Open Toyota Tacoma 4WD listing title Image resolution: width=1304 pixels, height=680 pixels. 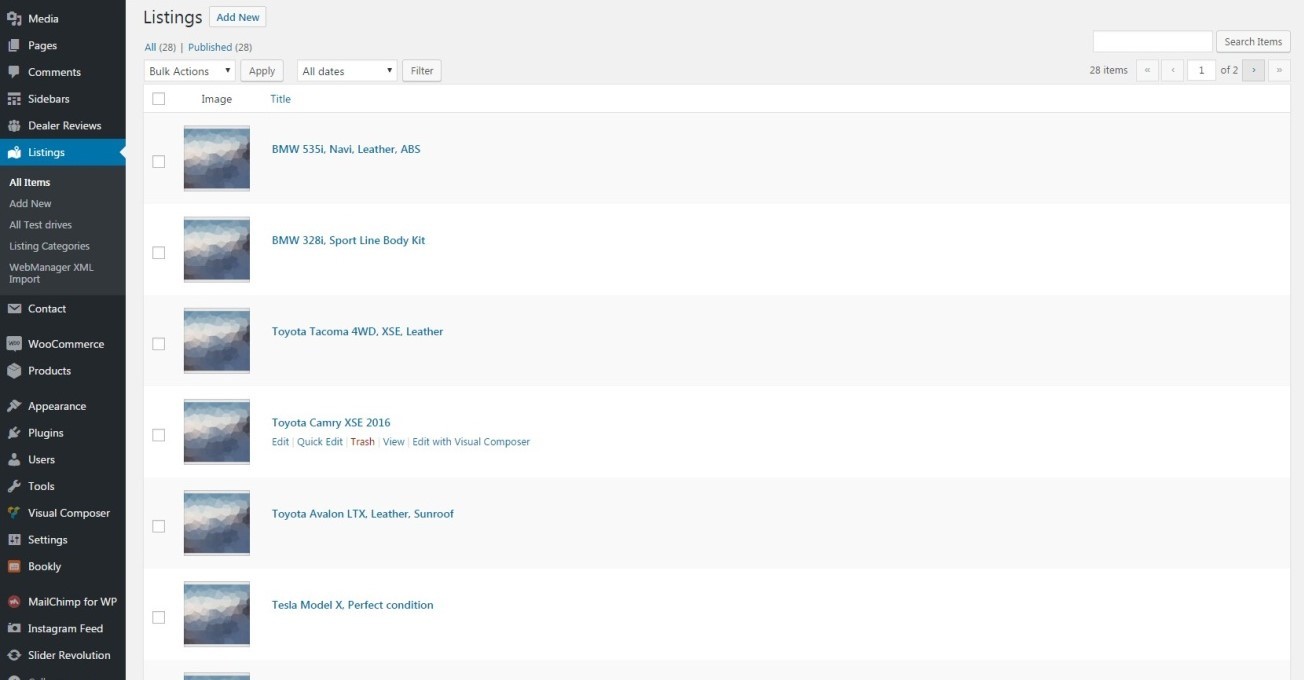coord(357,331)
